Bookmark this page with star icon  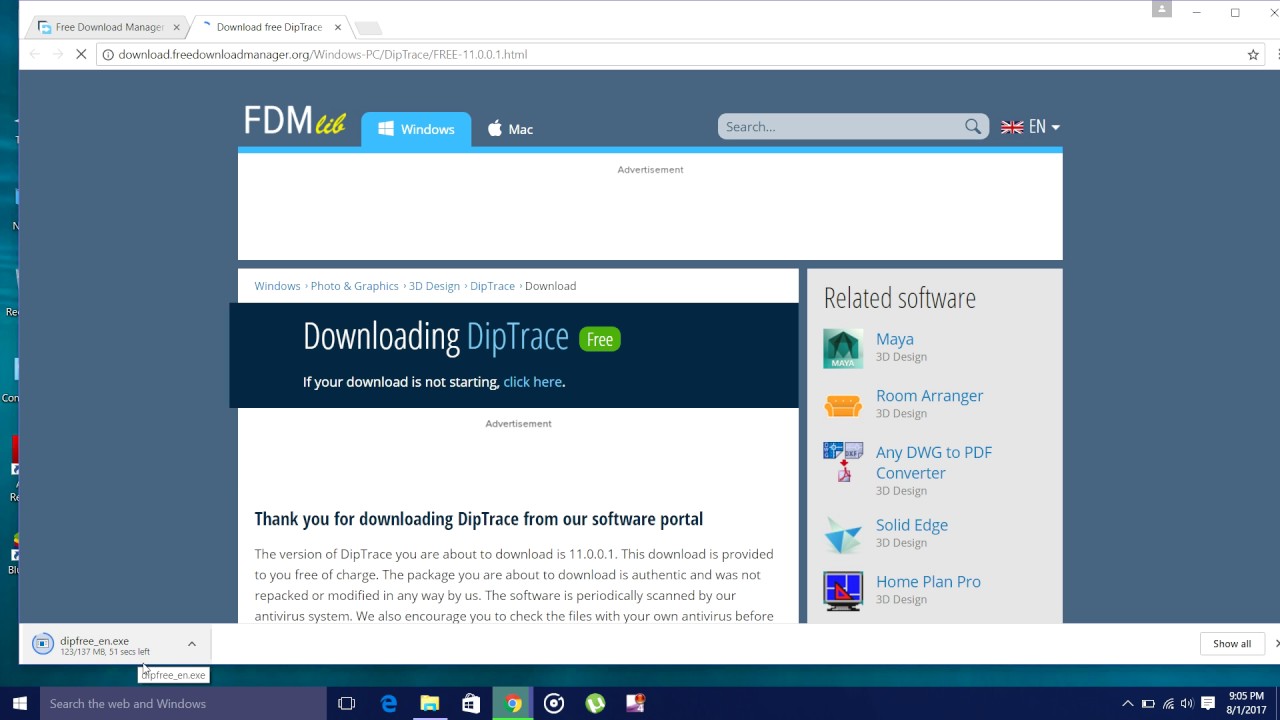coord(1253,55)
